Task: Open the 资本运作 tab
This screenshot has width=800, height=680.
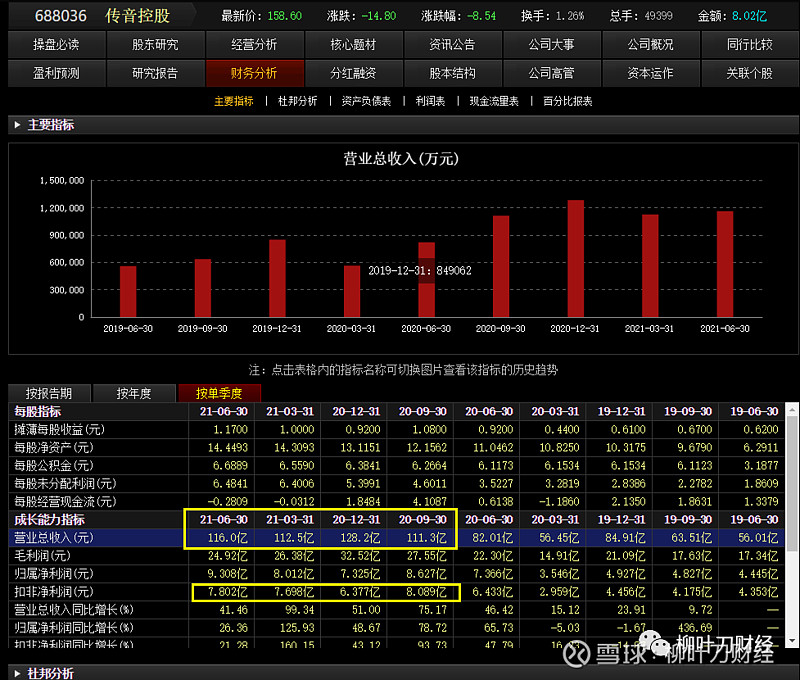Action: 651,73
